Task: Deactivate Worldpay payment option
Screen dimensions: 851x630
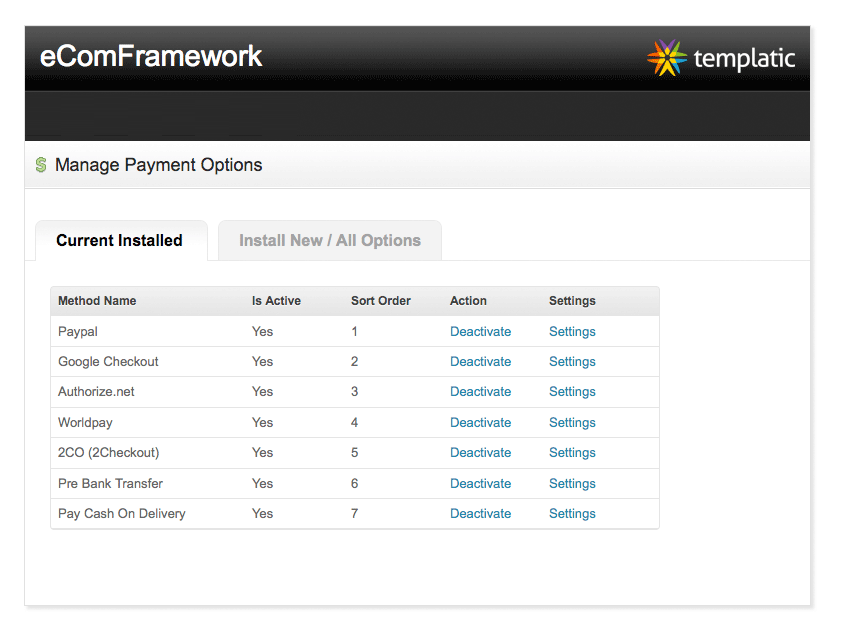Action: [x=480, y=423]
